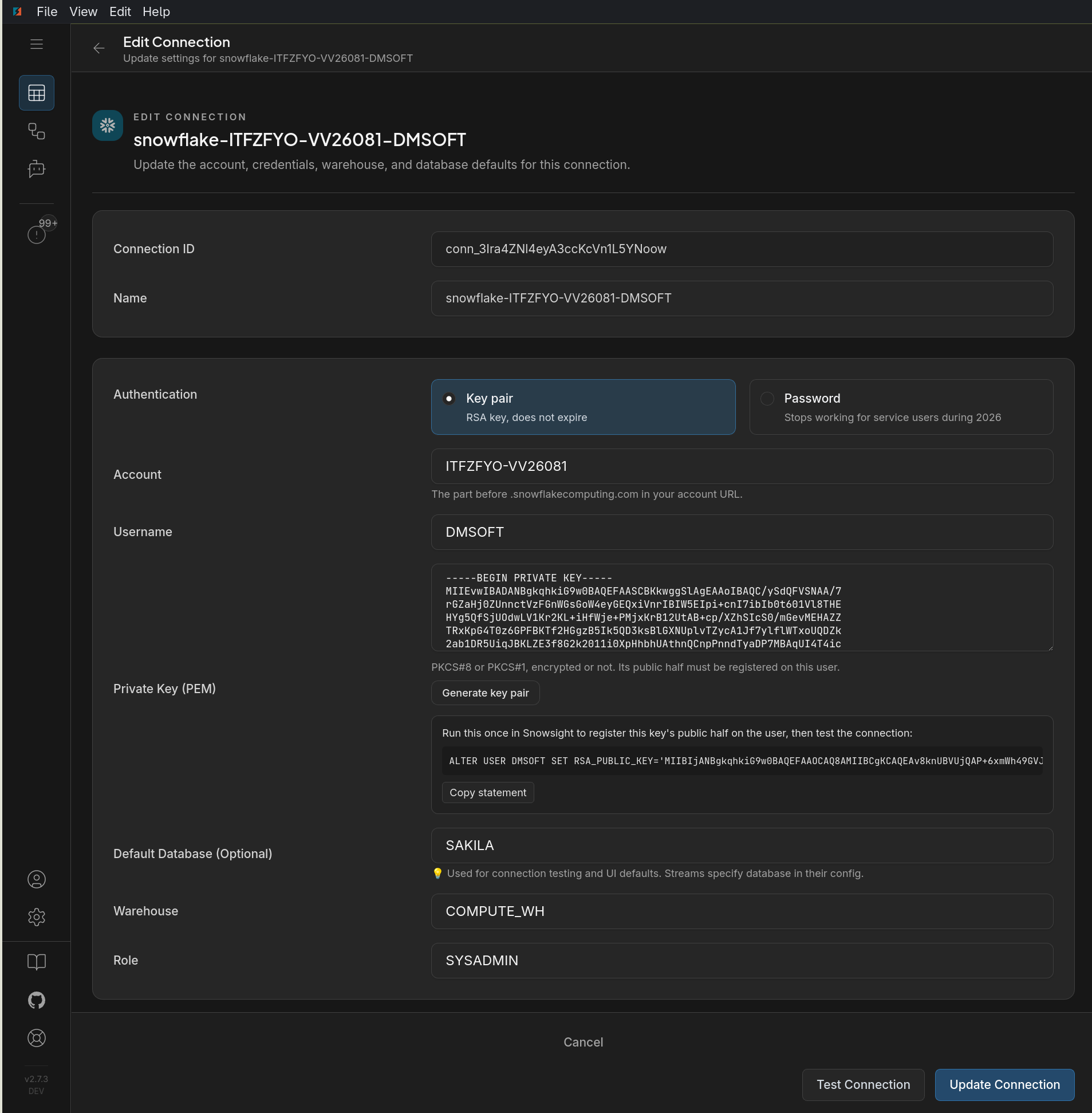Focus the Connection ID field
This screenshot has width=1092, height=1113.
click(742, 249)
